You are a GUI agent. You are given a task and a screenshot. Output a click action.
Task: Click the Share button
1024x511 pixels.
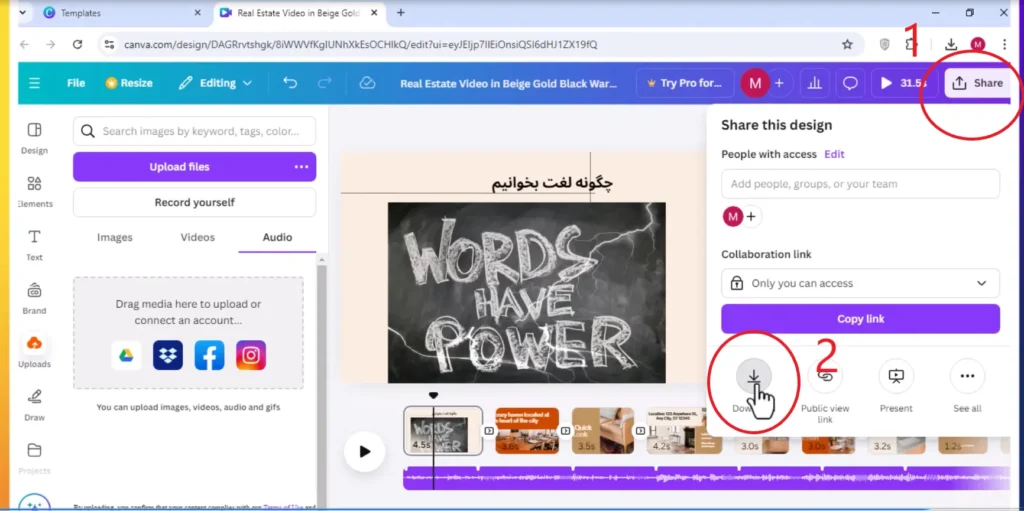pos(978,83)
